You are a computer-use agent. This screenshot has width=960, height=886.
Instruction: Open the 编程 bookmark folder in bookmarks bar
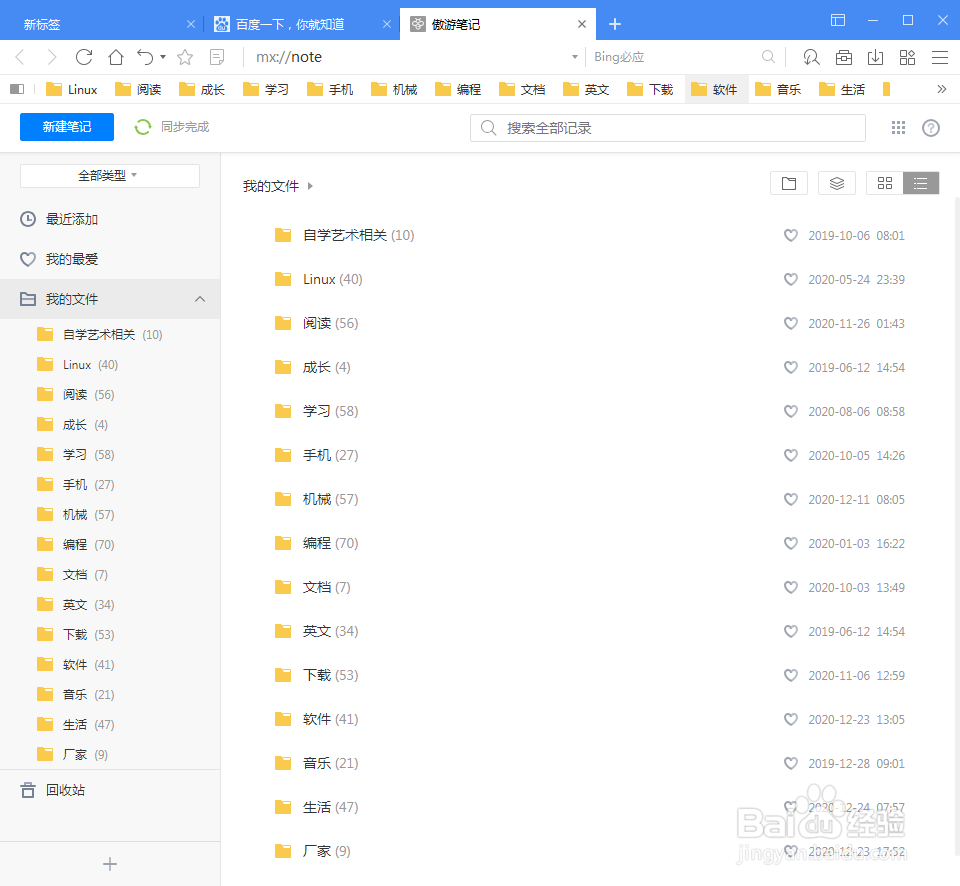[x=459, y=89]
